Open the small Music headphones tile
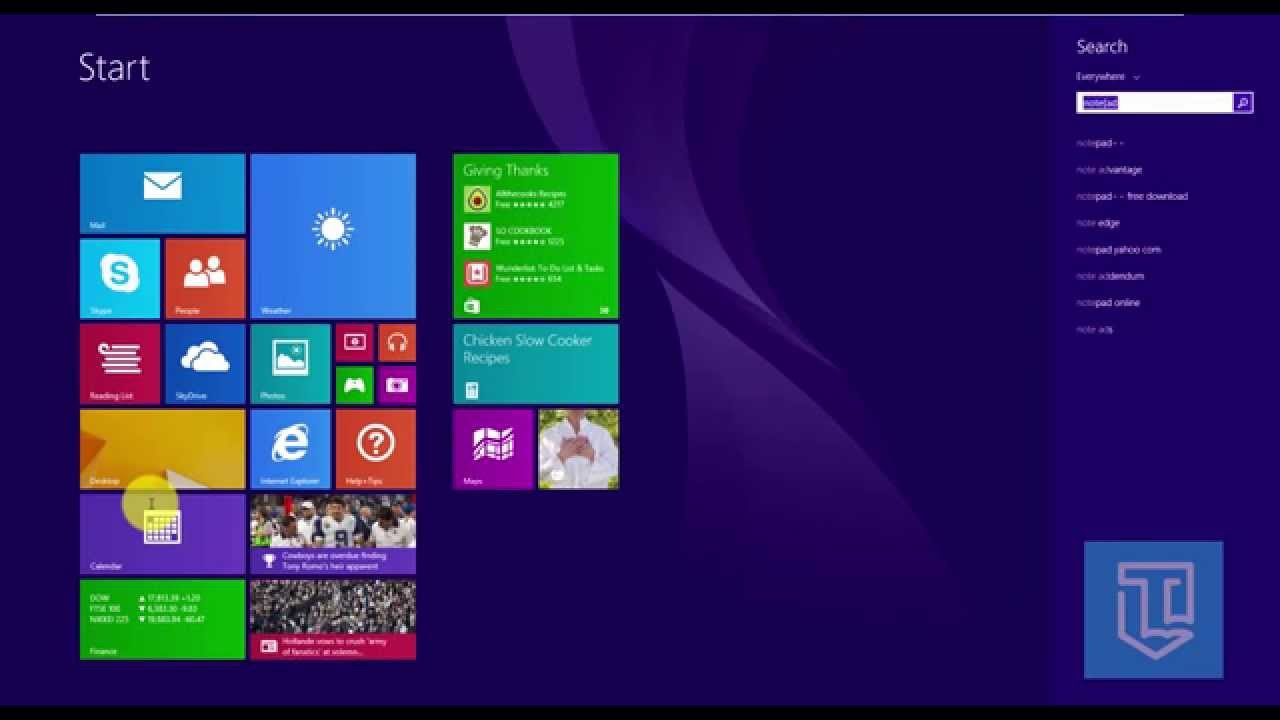The width and height of the screenshot is (1280, 720). point(397,342)
